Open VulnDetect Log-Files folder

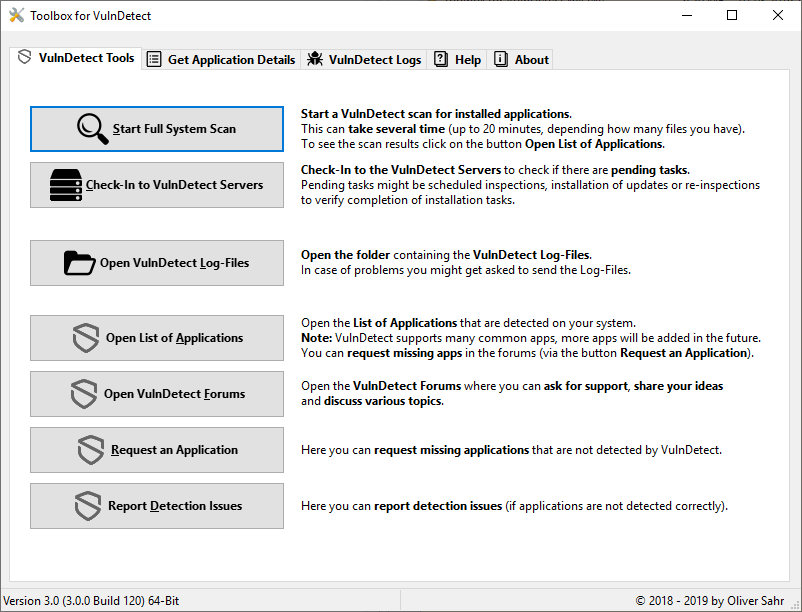click(157, 263)
